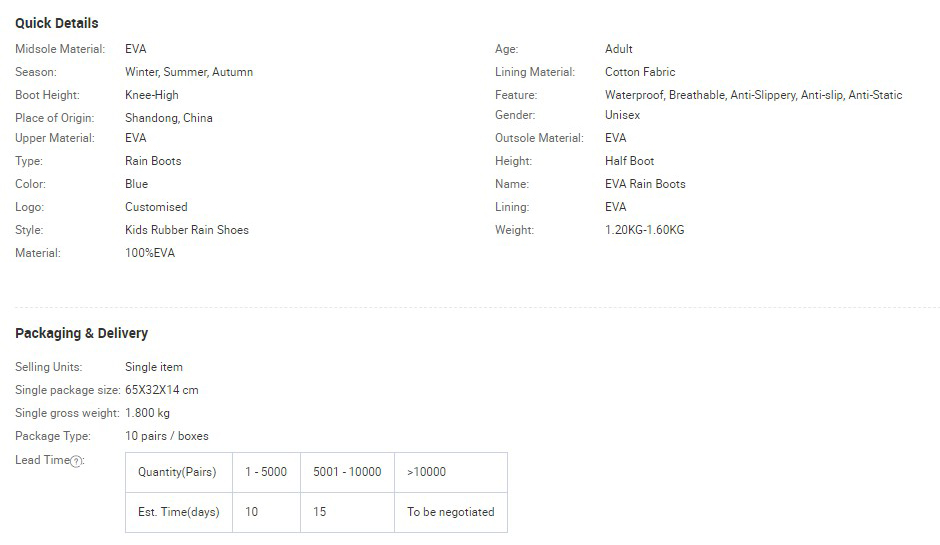Click the '1 - 5000' quantity cell
Viewport: 940px width, 545px height.
[266, 472]
